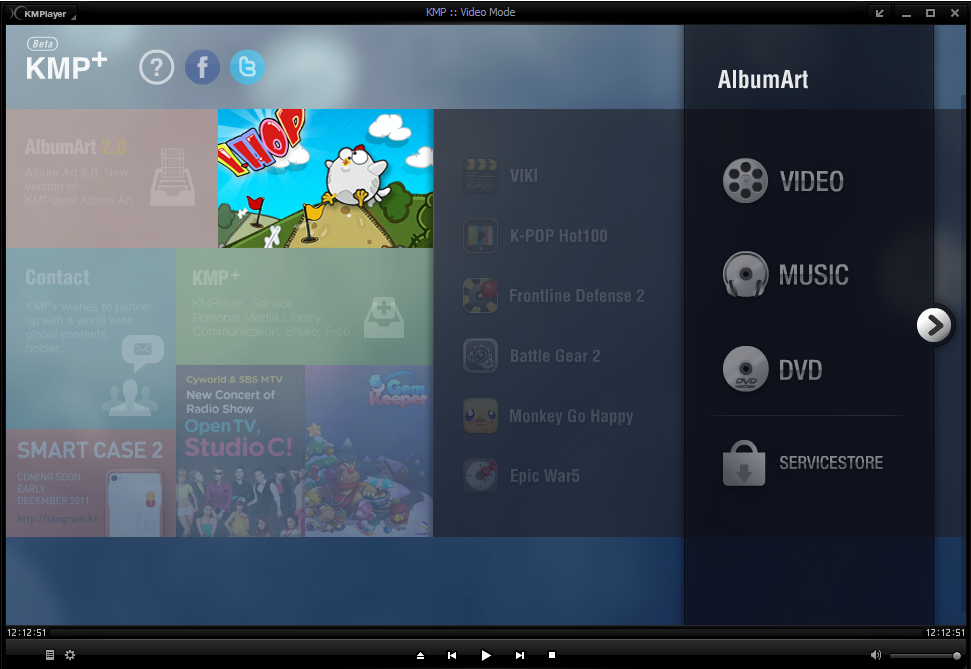The image size is (971, 669).
Task: Click the MUSIC headphones disc icon
Action: pos(746,274)
